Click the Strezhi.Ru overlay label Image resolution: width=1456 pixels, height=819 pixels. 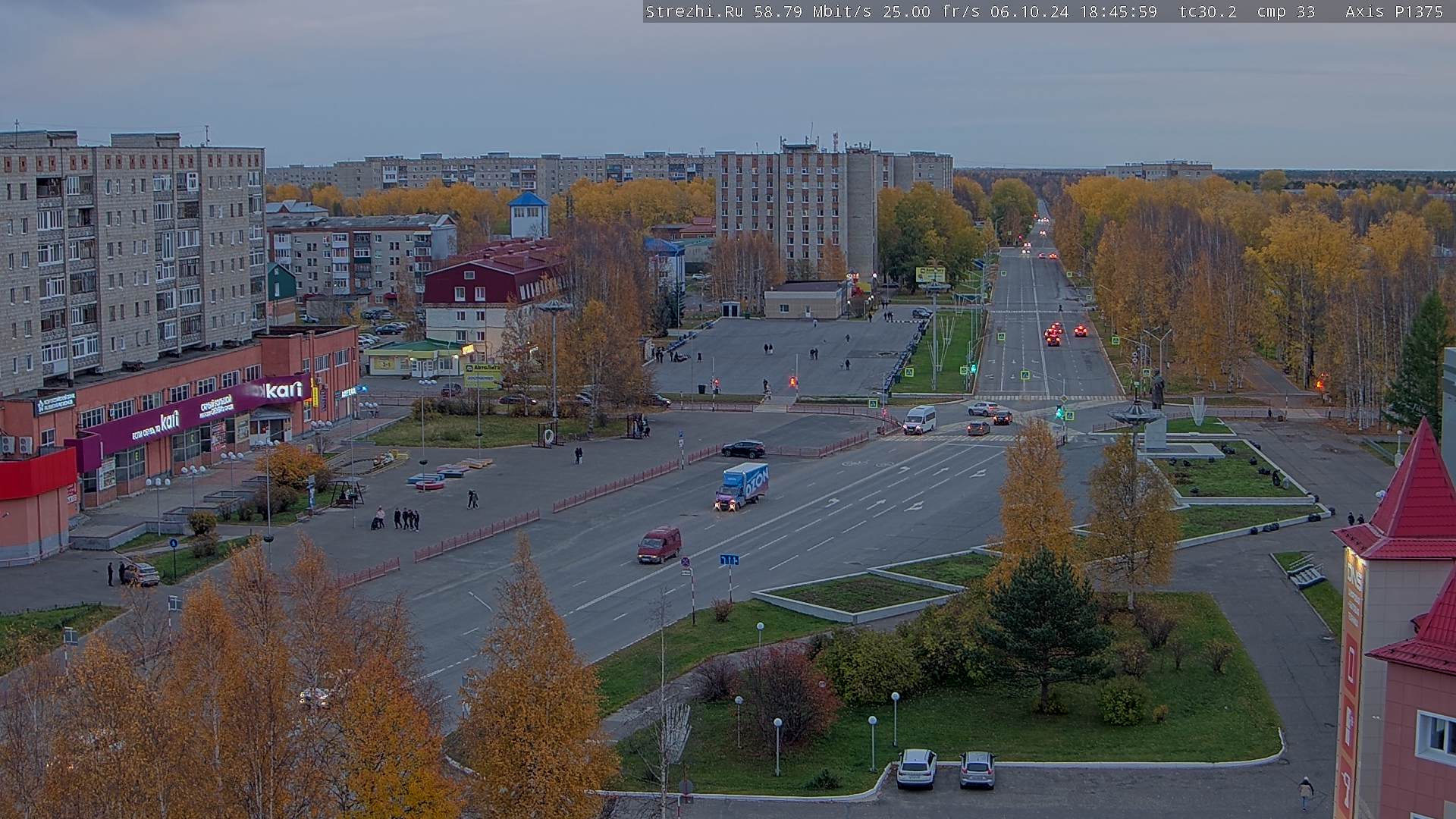(694, 11)
